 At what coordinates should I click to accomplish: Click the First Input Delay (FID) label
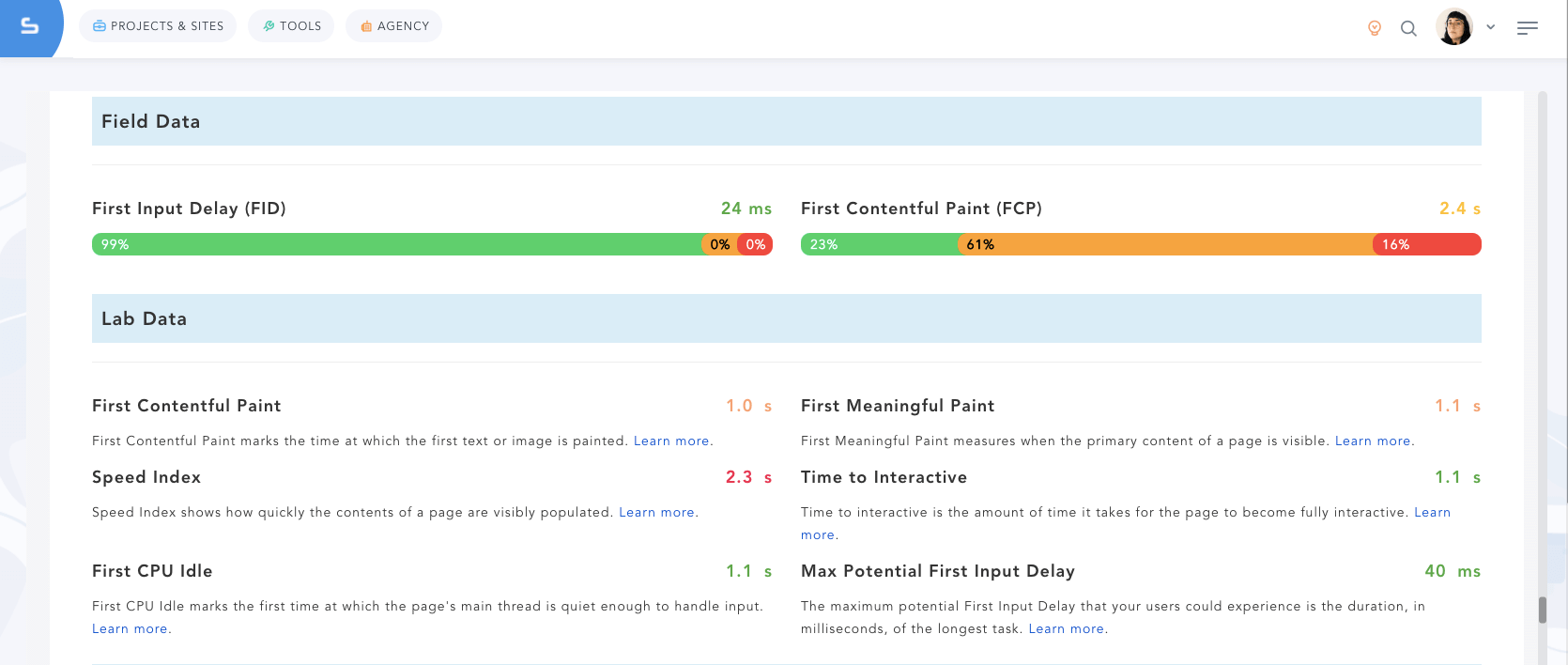[x=189, y=209]
